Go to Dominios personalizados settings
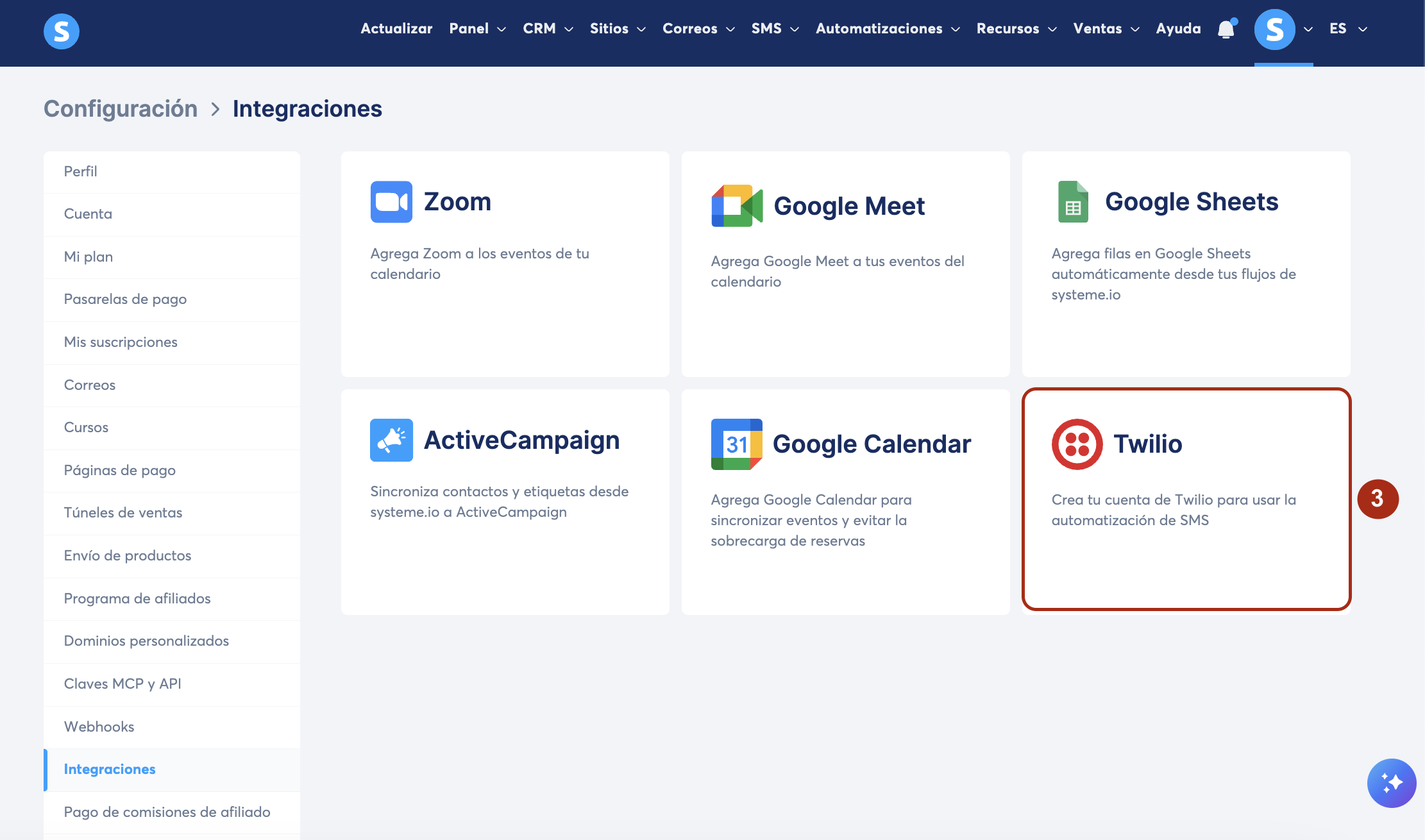Viewport: 1425px width, 840px height. [x=172, y=641]
